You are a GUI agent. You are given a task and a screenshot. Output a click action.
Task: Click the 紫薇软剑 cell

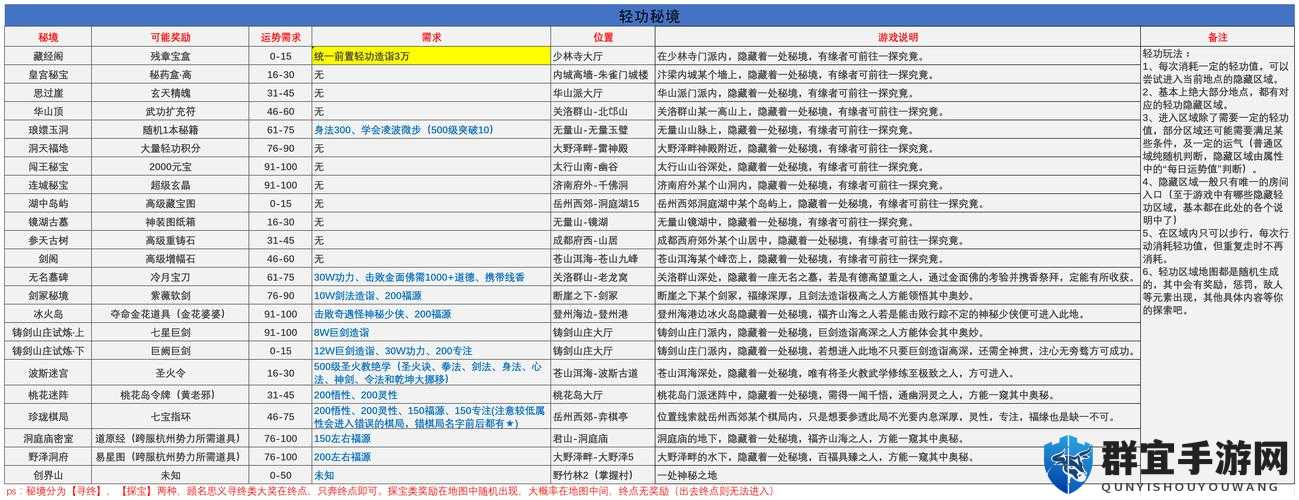point(170,296)
